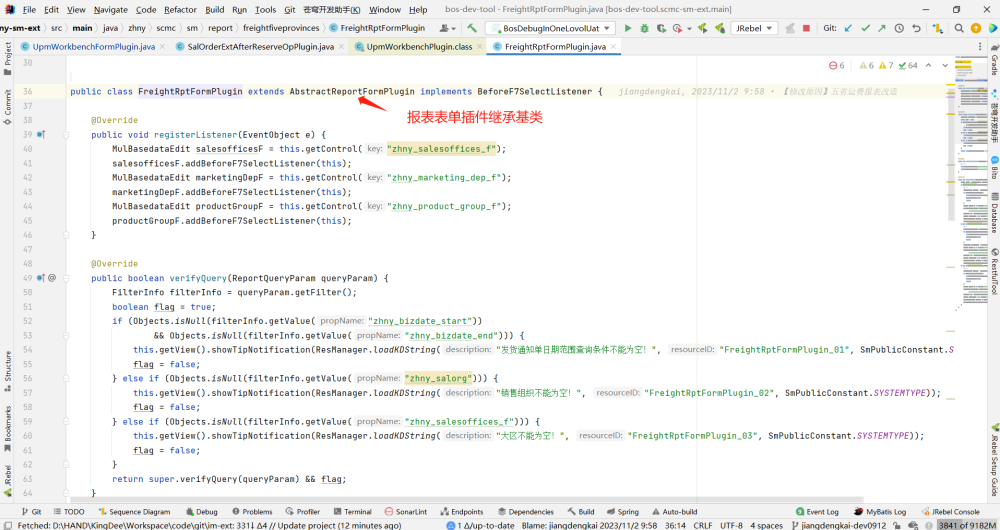
Task: Open Git history clock icon
Action: (899, 28)
